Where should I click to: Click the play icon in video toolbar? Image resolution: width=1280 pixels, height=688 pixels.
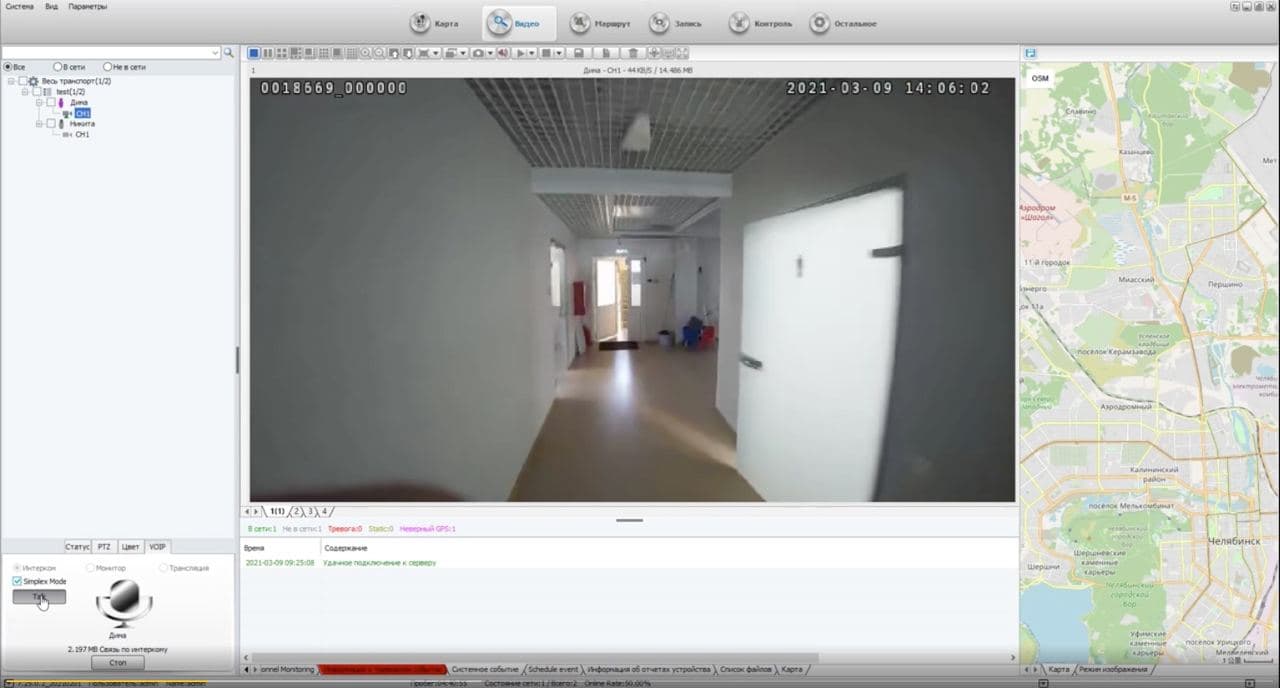pos(520,53)
